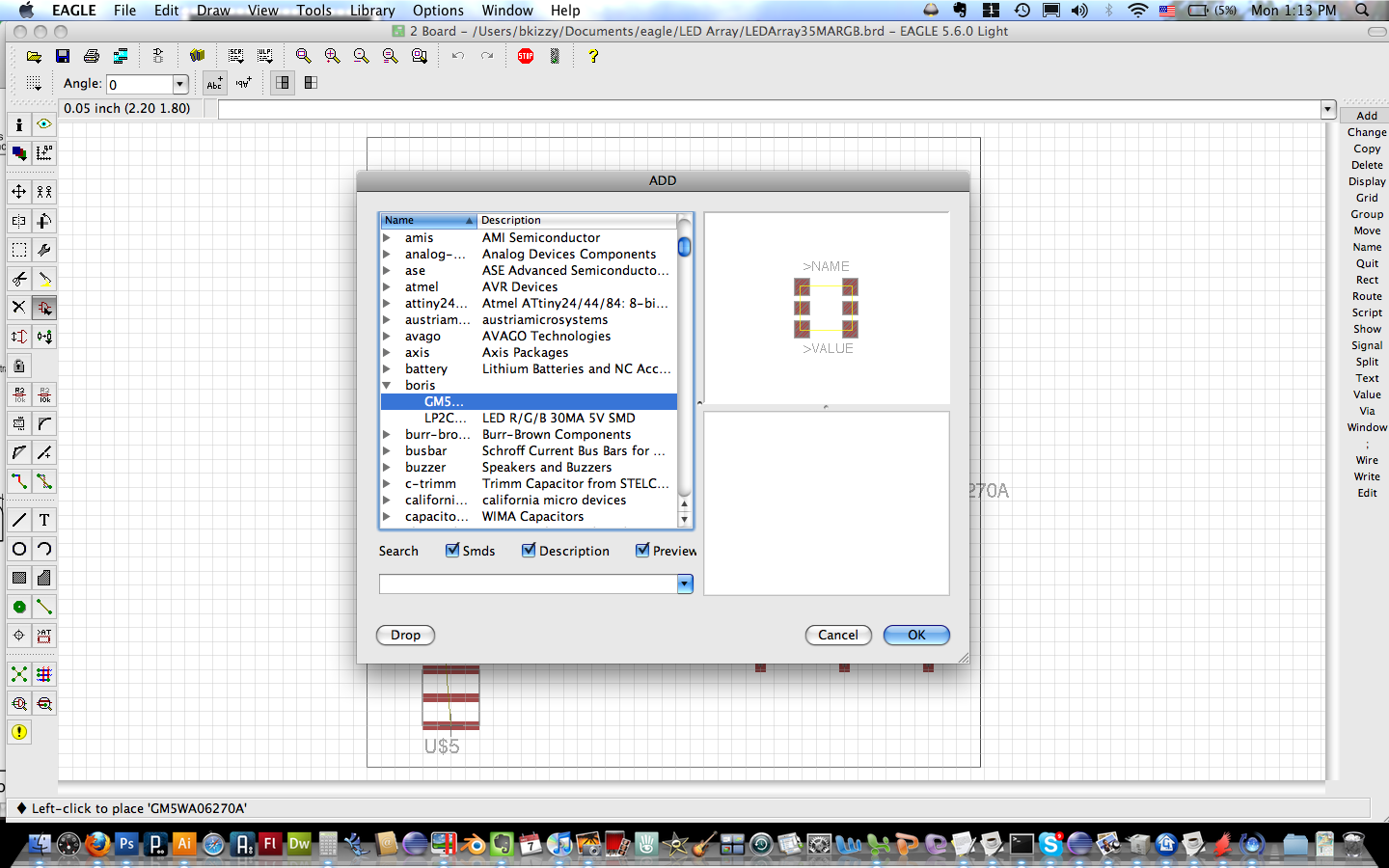Open the Tools menu
Screen dimensions: 1389x868
313,10
